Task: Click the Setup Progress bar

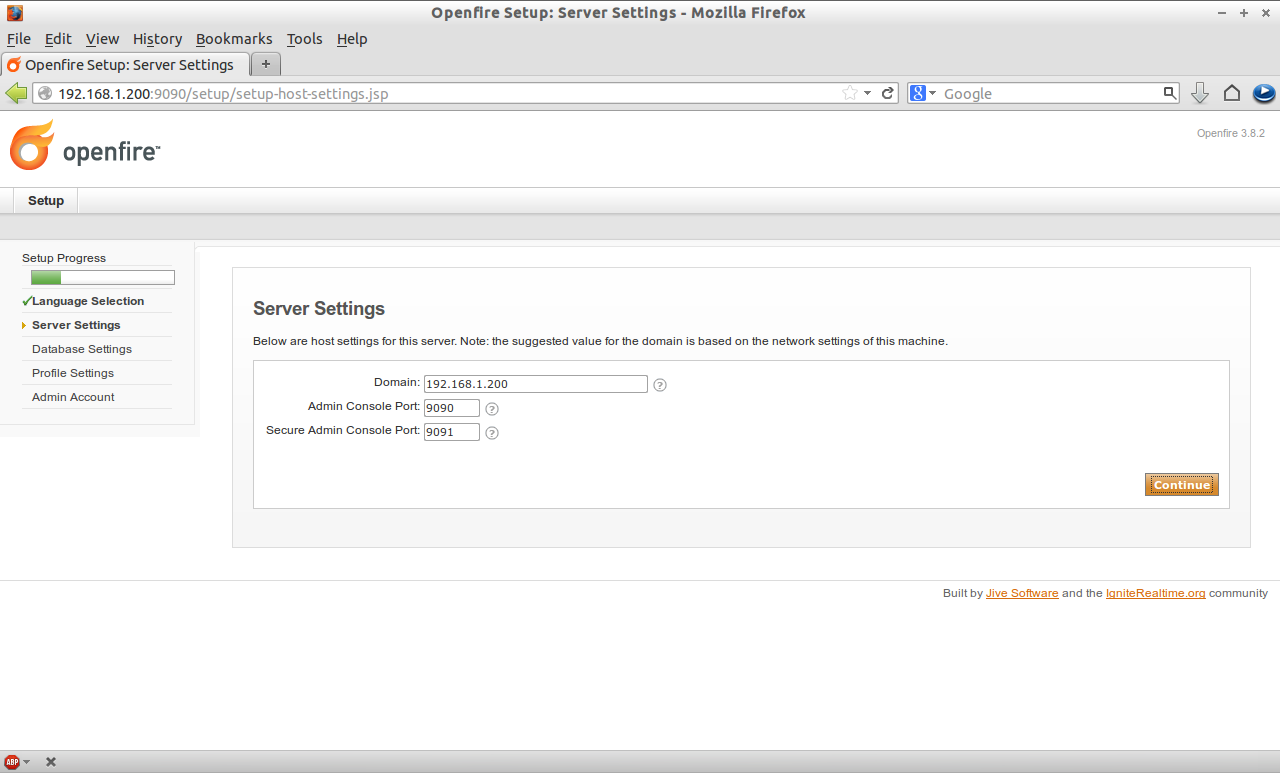Action: point(103,278)
